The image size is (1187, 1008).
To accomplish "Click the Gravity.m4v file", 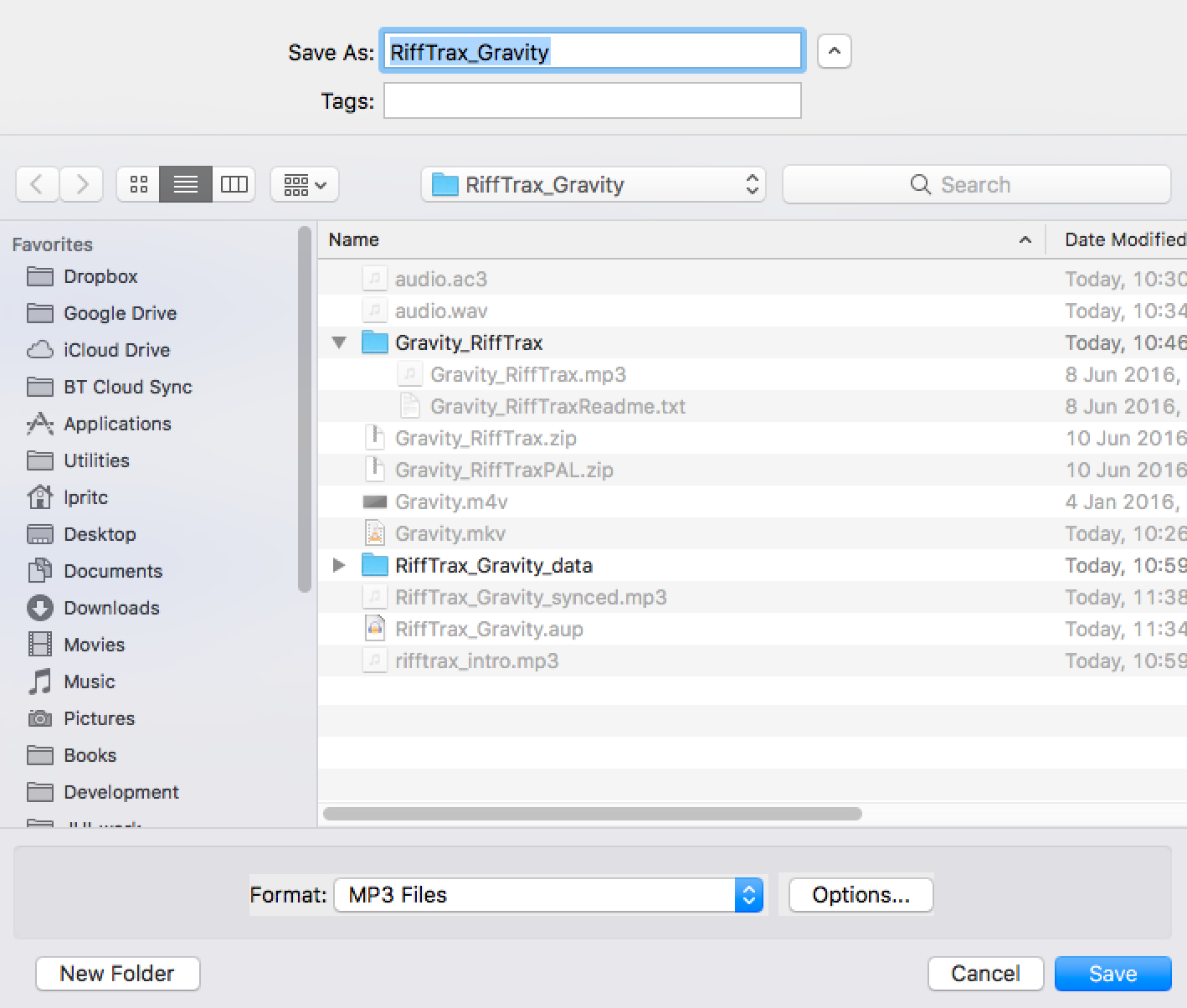I will point(753,501).
